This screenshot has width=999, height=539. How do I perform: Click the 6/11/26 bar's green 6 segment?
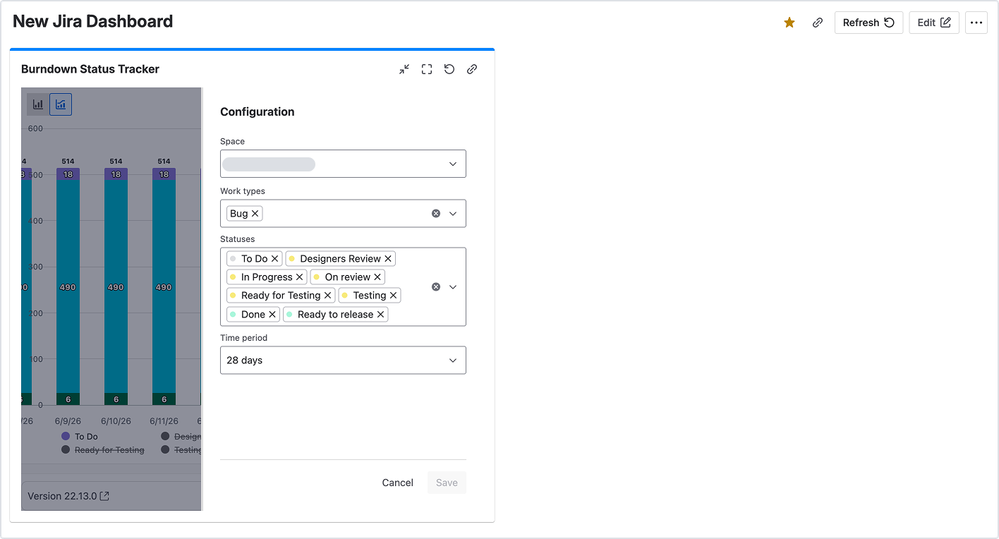pos(164,399)
